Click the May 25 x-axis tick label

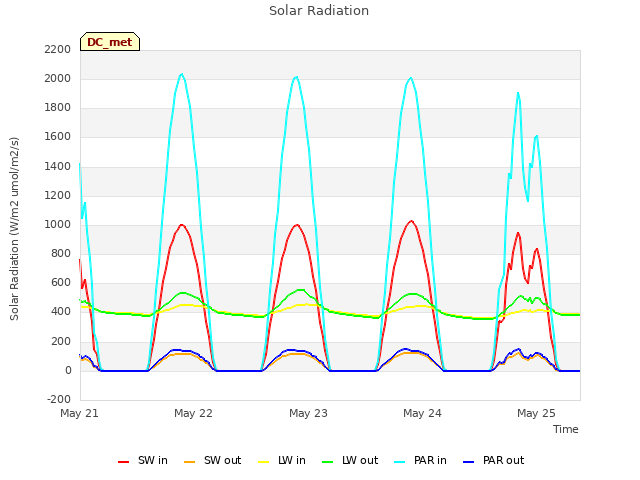coord(536,413)
